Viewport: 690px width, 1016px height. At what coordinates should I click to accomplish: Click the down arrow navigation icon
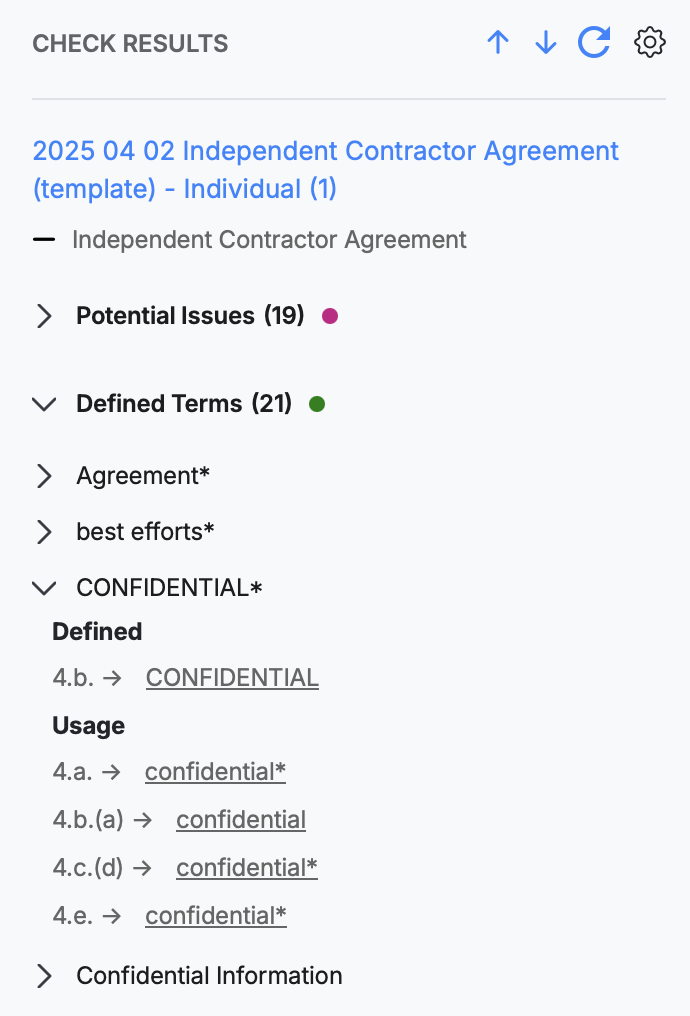point(545,42)
